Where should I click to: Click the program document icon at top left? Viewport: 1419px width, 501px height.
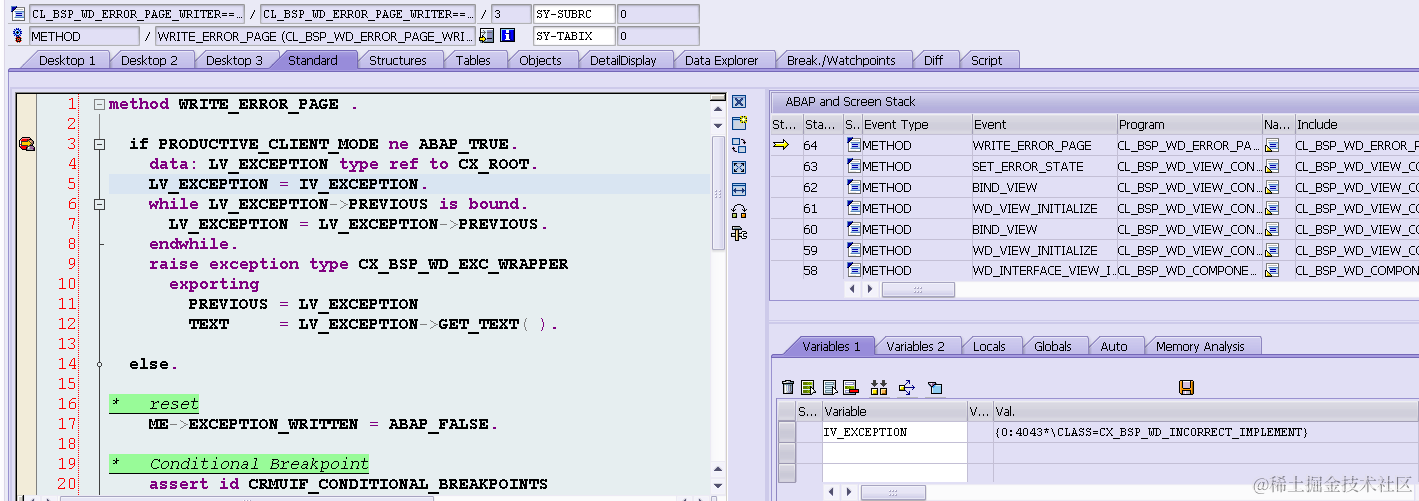(17, 14)
